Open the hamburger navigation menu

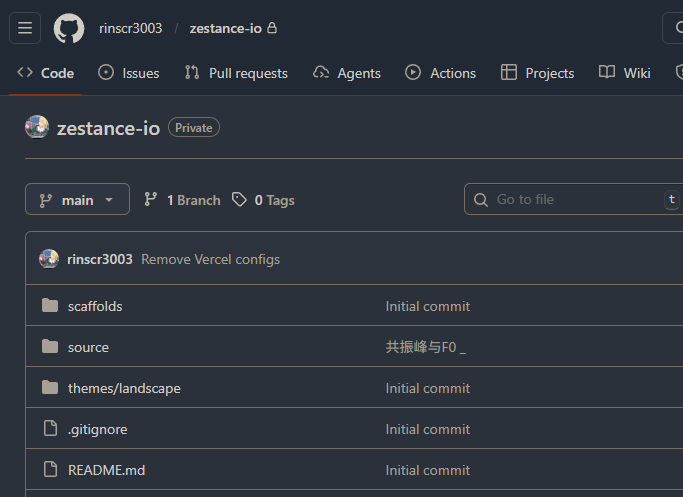pyautogui.click(x=25, y=28)
